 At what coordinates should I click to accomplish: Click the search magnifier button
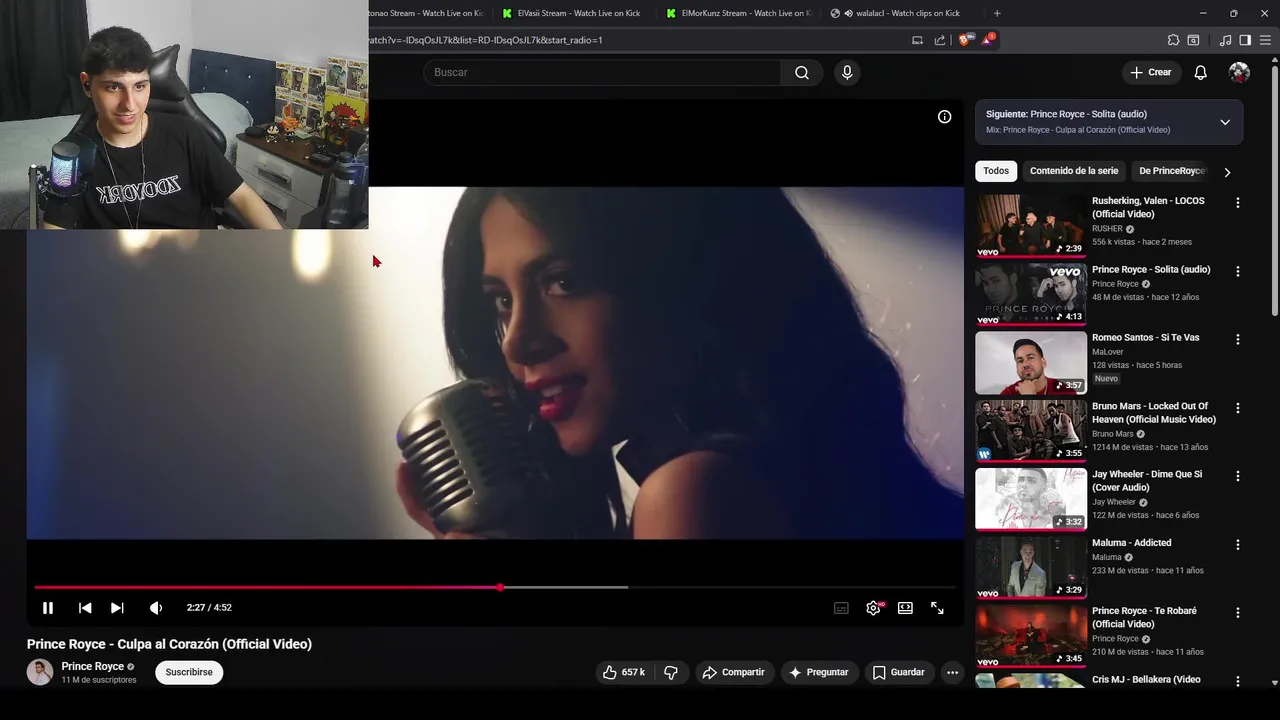(802, 72)
